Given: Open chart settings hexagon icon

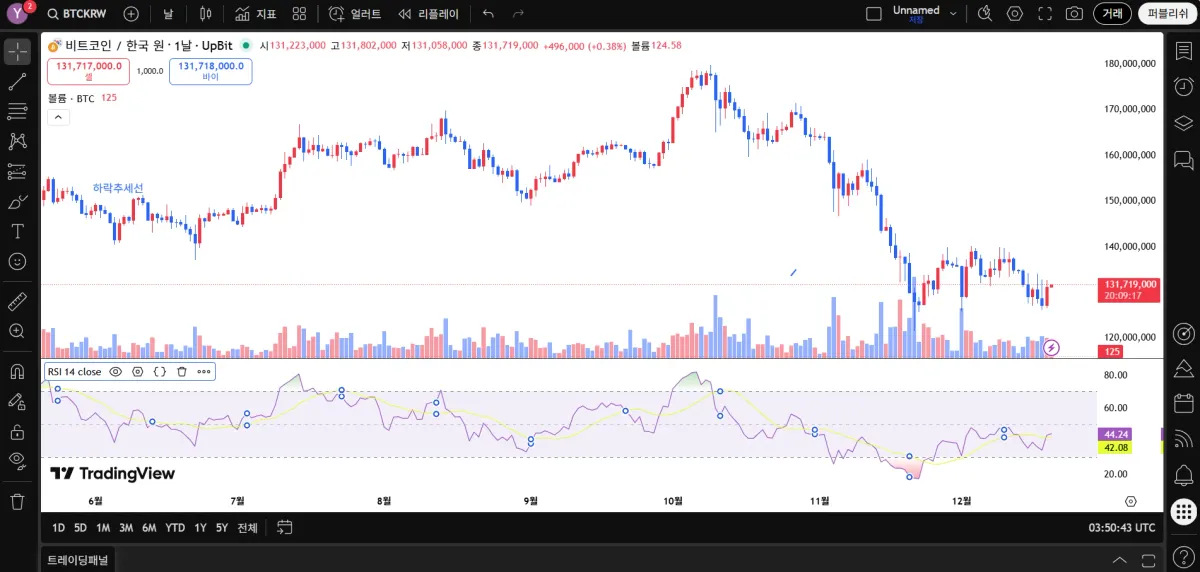Looking at the screenshot, I should (1015, 14).
